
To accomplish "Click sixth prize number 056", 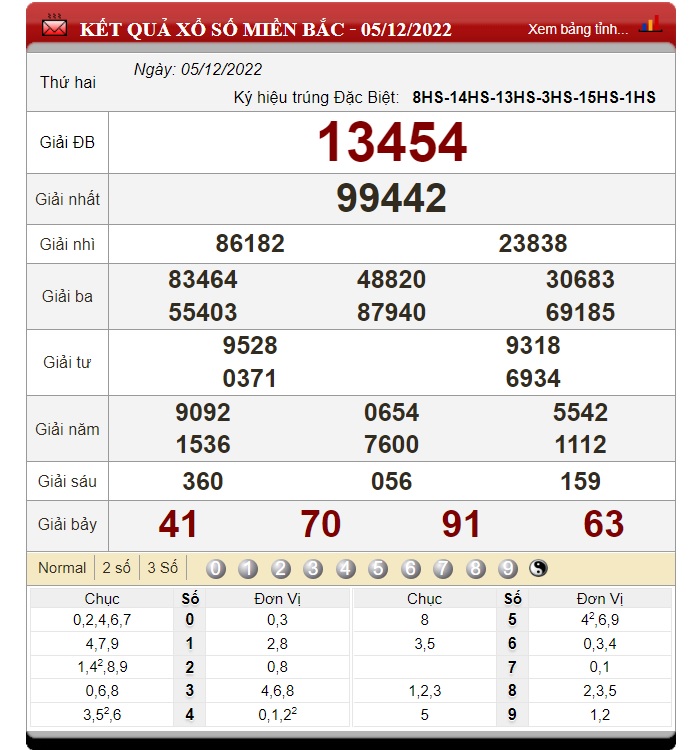I will [391, 481].
